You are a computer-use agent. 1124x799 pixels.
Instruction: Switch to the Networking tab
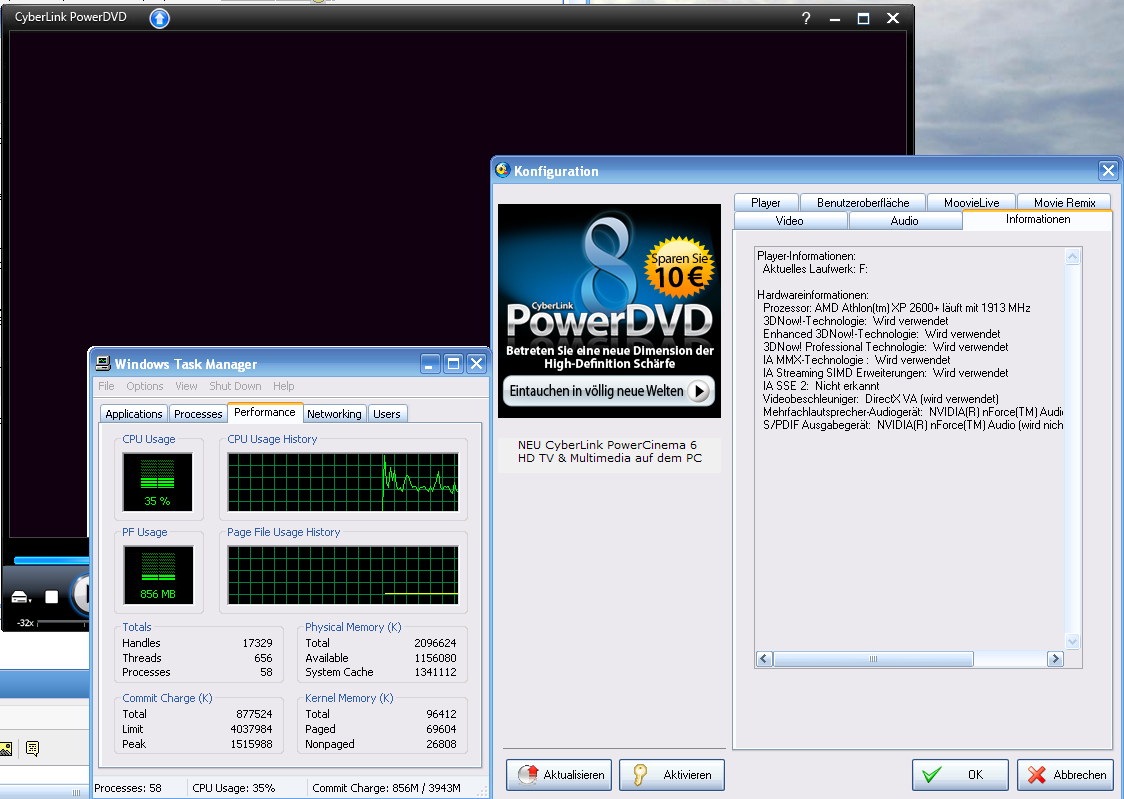click(x=334, y=413)
